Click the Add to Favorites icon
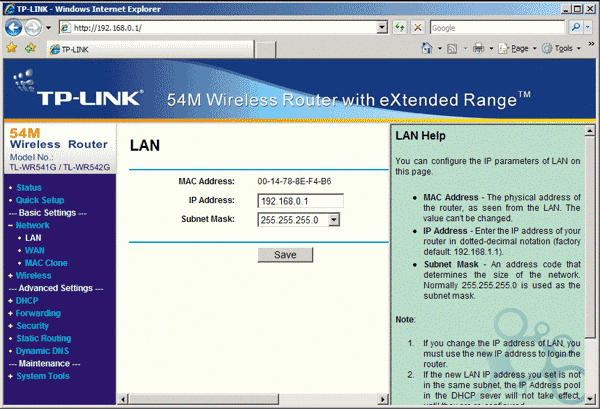600x409 pixels. pos(30,48)
